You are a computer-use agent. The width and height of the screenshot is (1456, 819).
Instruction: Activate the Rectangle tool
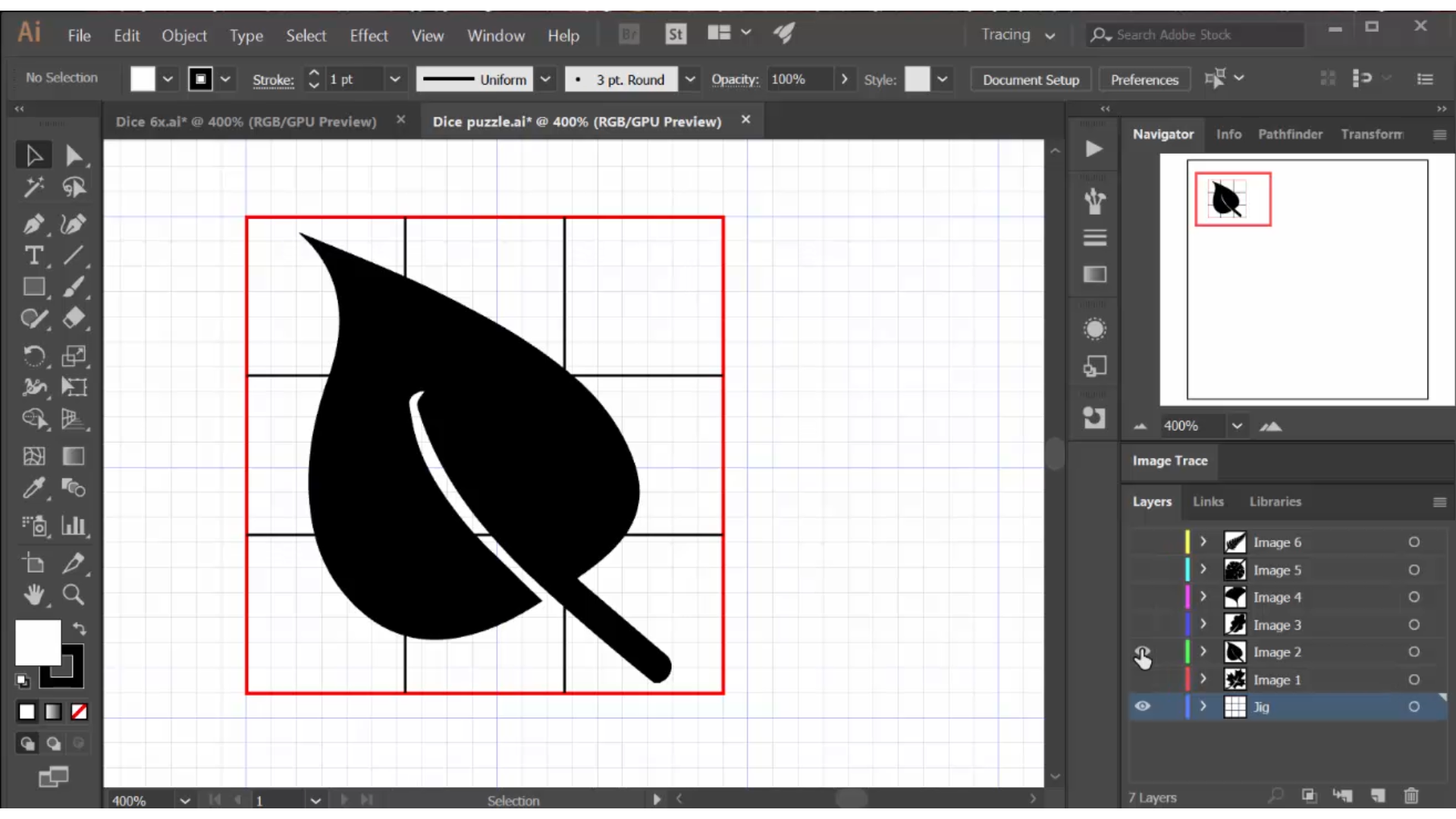click(33, 287)
